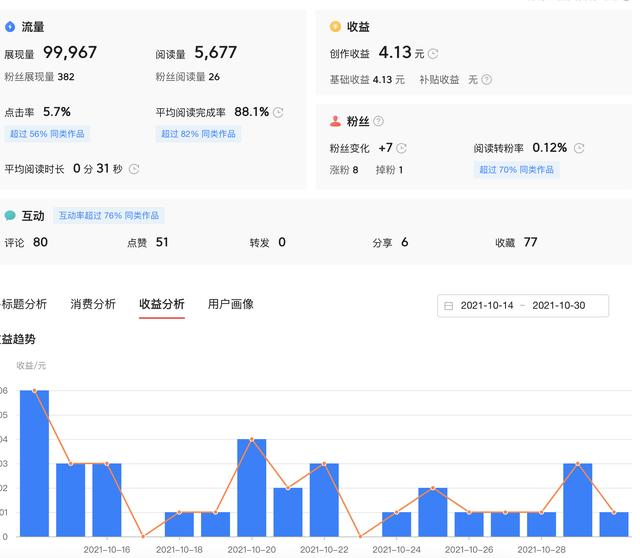640x558 pixels.
Task: Switch to the 标题分析 tab
Action: point(24,304)
